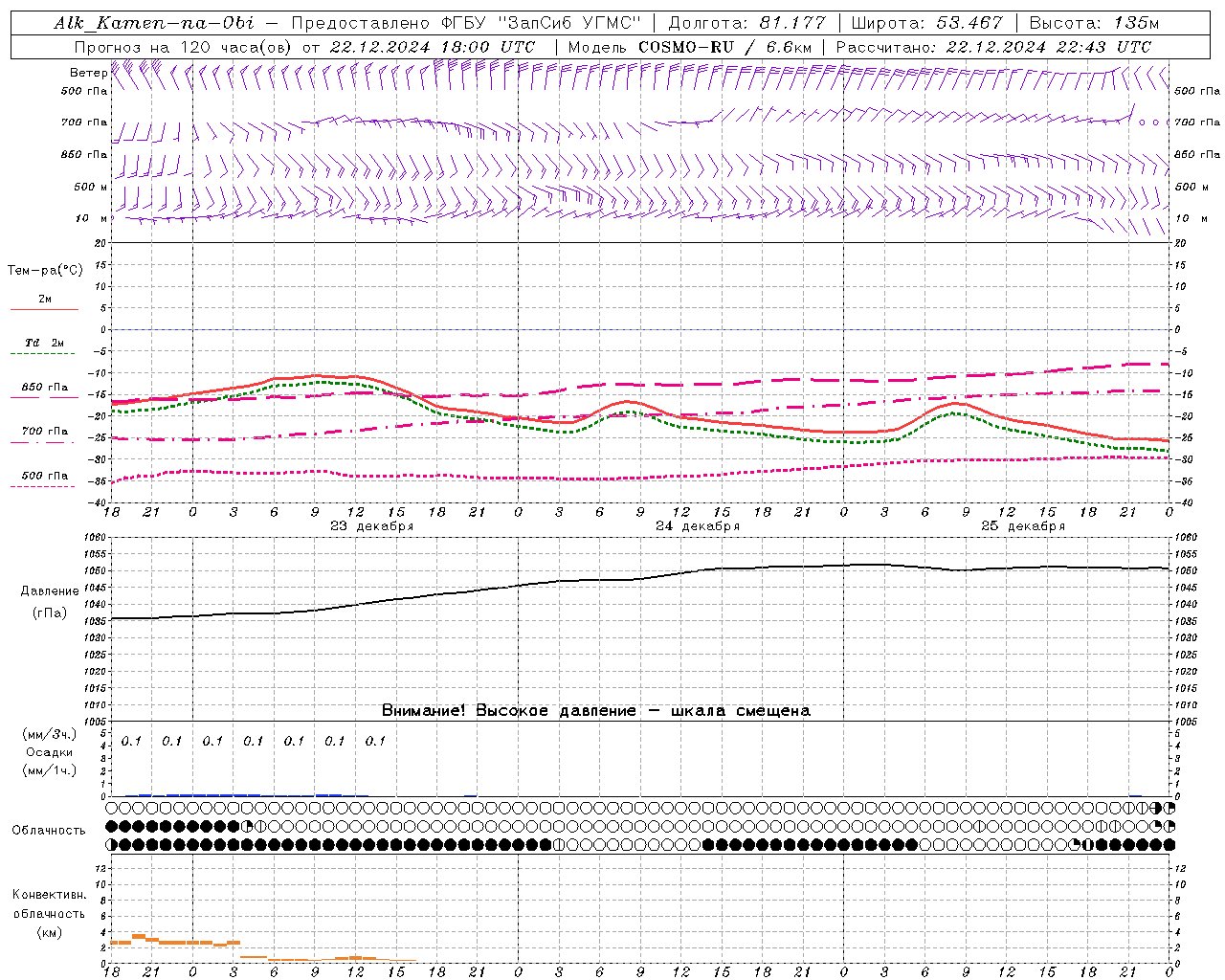Click the Td 2м legend label
Screen dimensions: 1225x980
pyautogui.click(x=44, y=343)
